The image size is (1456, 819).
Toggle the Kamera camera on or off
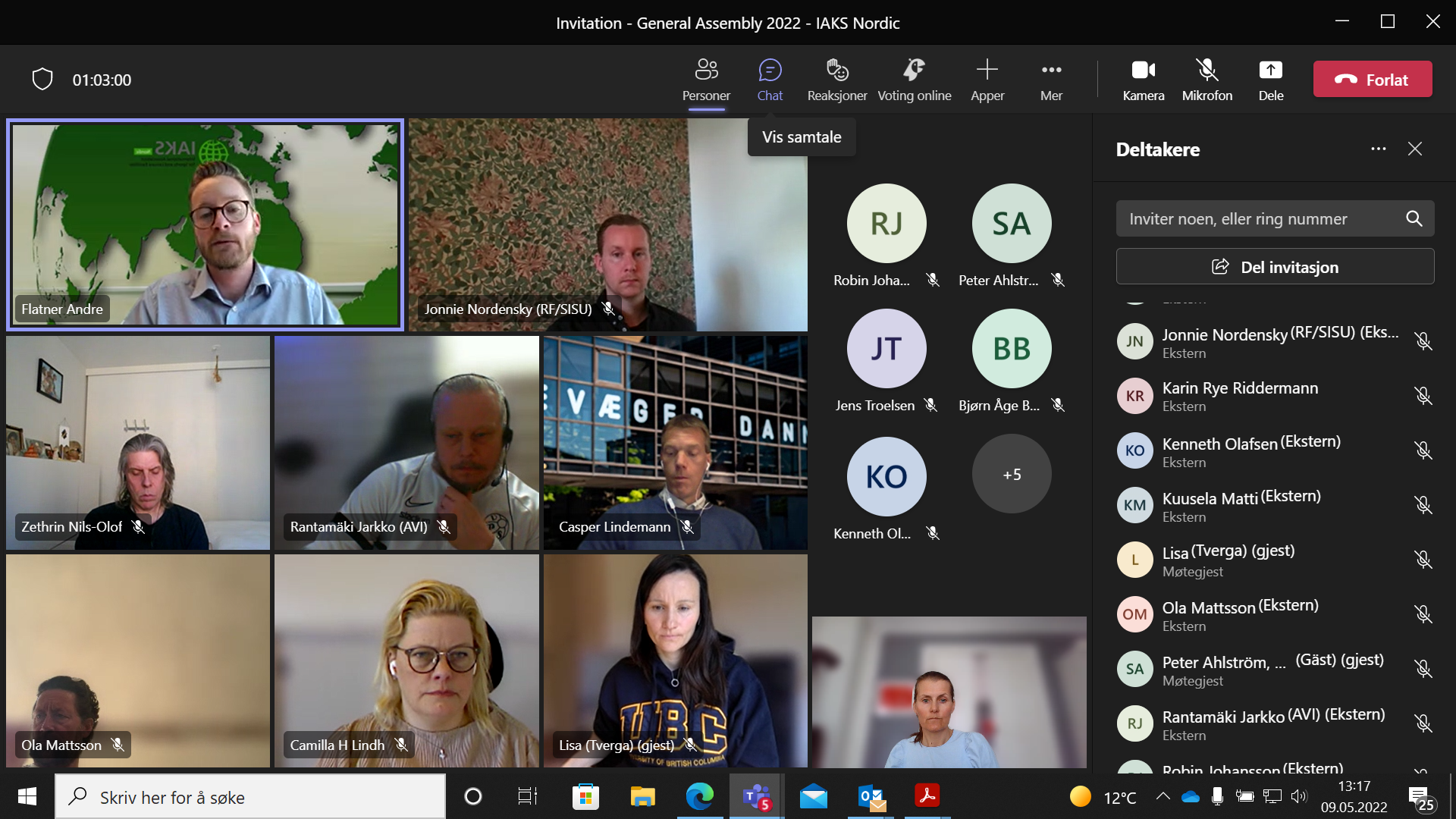[1144, 80]
